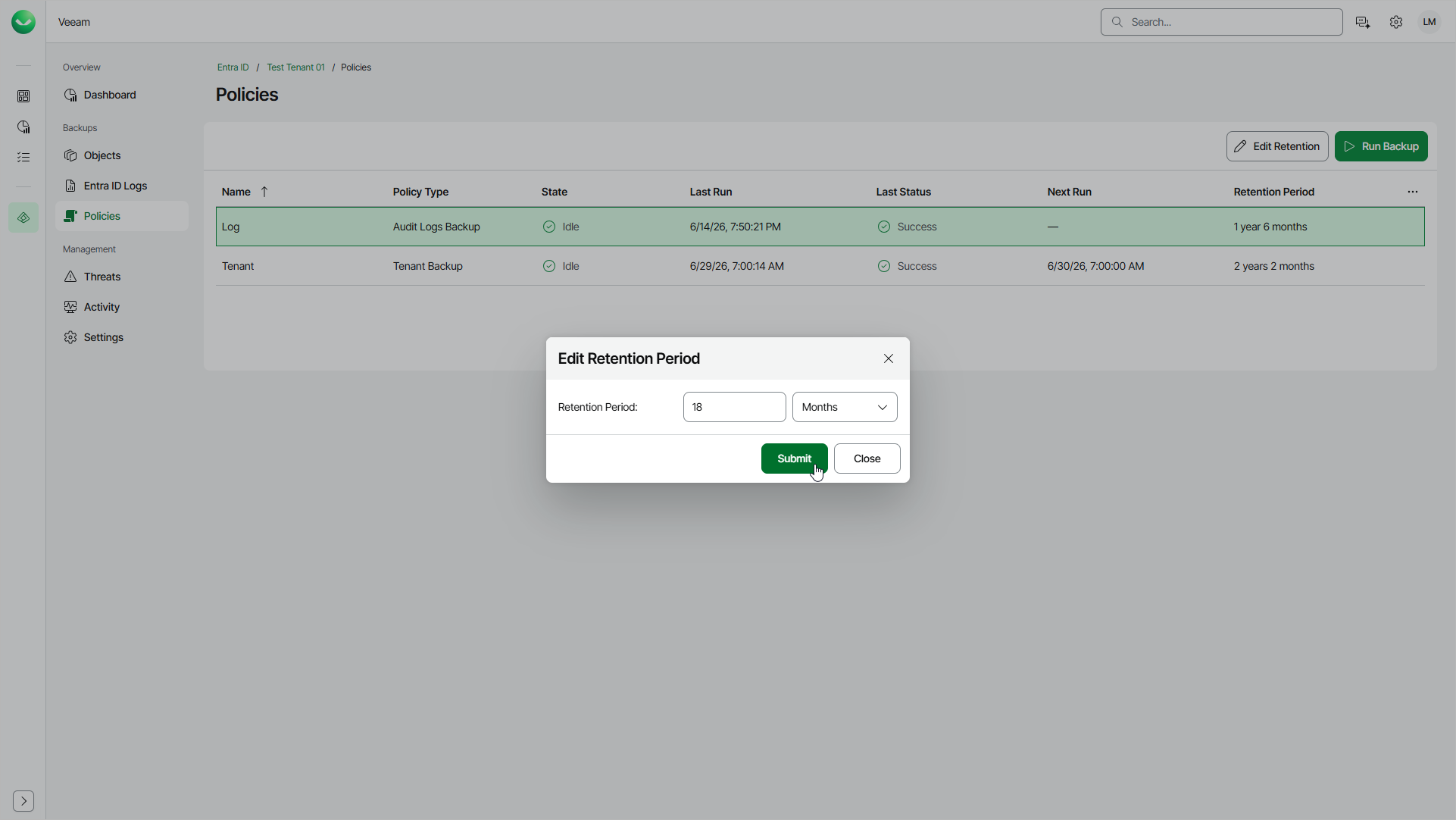Click the '6/30/26, 7:00:00 AM' next run cell
This screenshot has height=820, width=1456.
[1095, 266]
